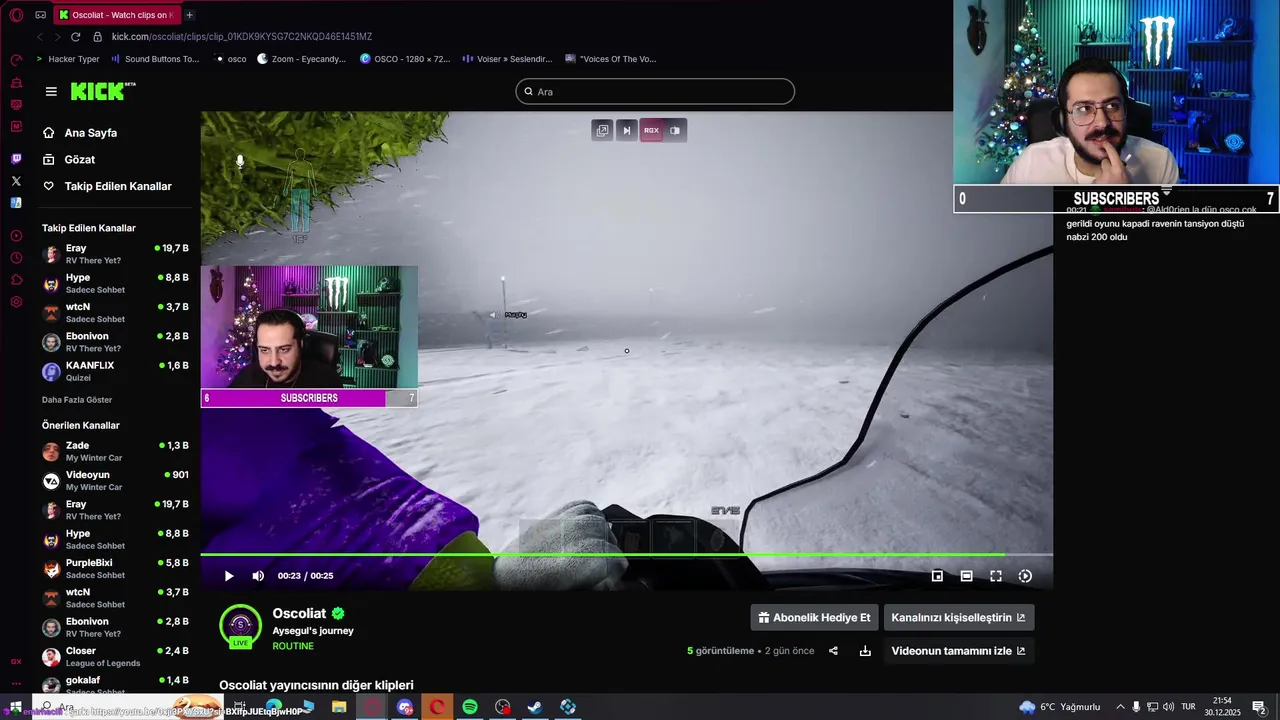The height and width of the screenshot is (720, 1280).
Task: Click Abonelik Hediye Et button
Action: [814, 617]
